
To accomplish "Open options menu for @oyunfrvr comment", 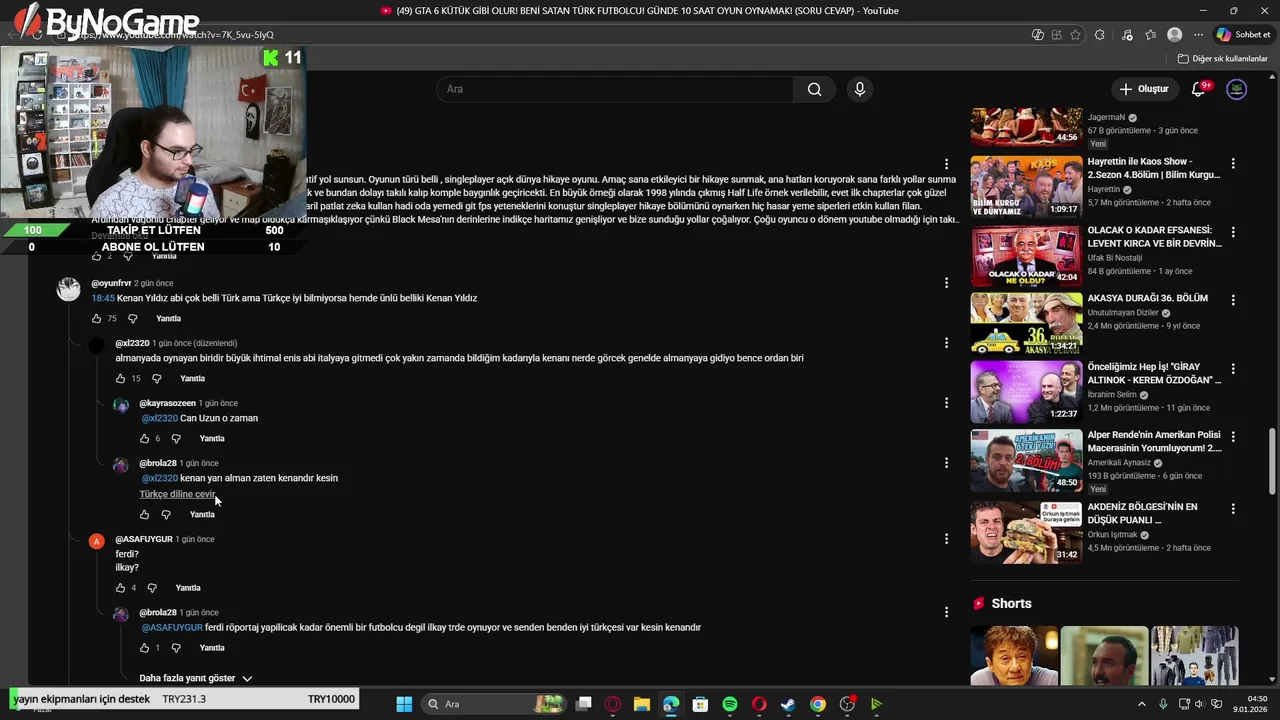I will (946, 283).
